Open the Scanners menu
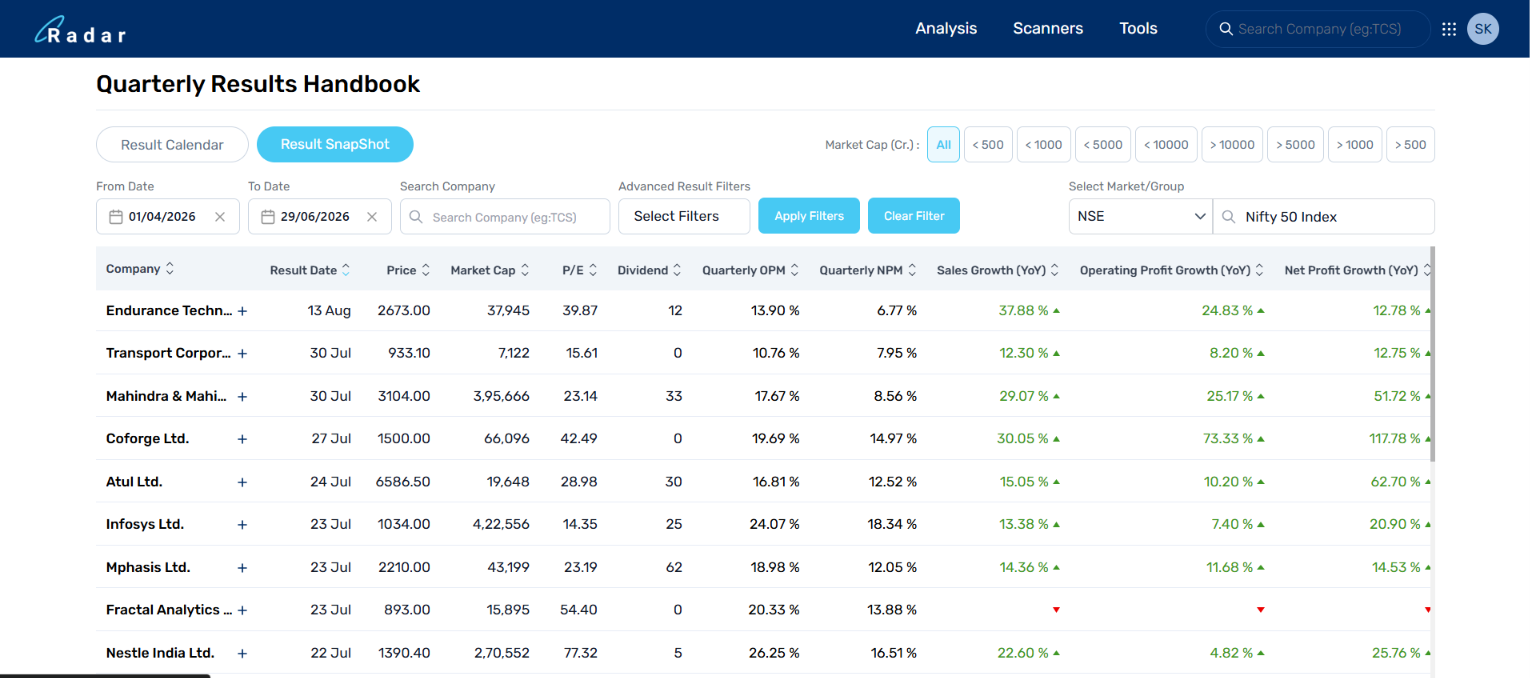This screenshot has width=1530, height=678. click(x=1048, y=29)
